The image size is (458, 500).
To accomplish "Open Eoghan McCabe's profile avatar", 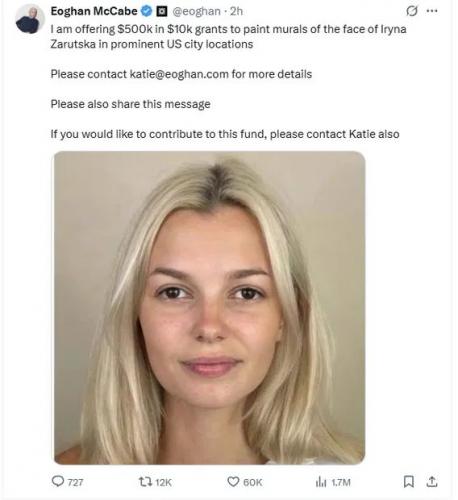I will [30, 19].
